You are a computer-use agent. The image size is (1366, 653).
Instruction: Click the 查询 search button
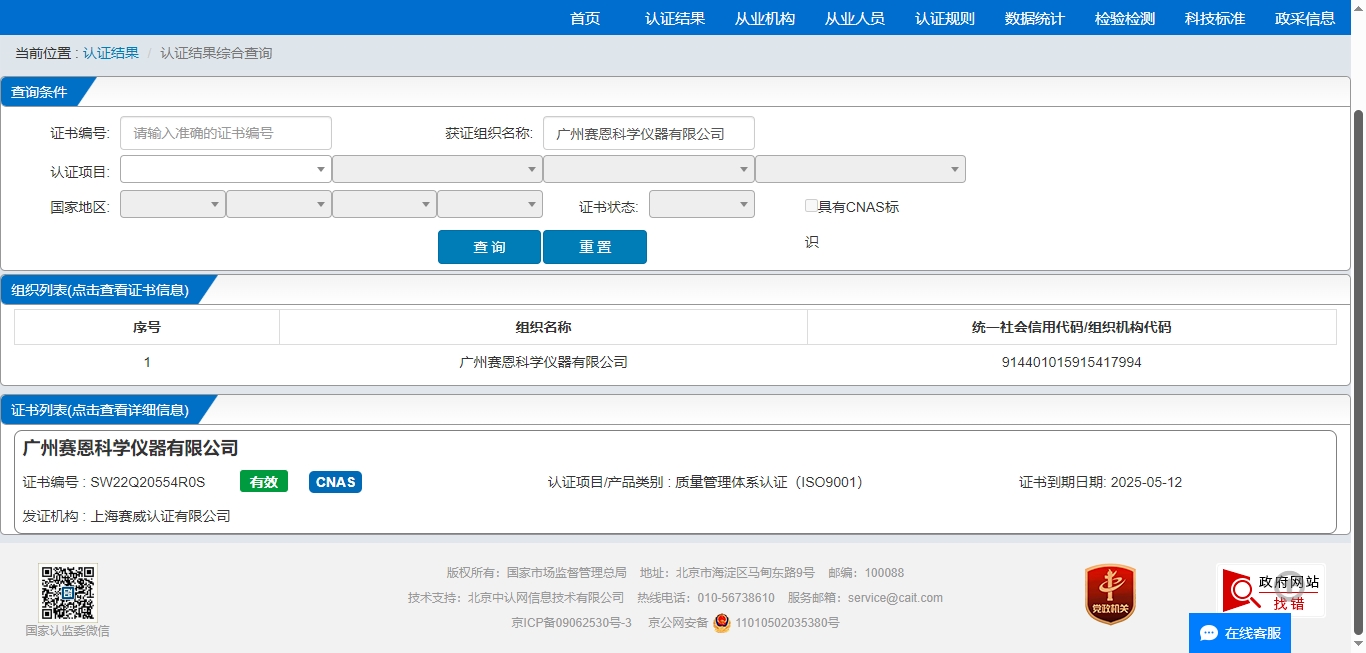coord(489,247)
